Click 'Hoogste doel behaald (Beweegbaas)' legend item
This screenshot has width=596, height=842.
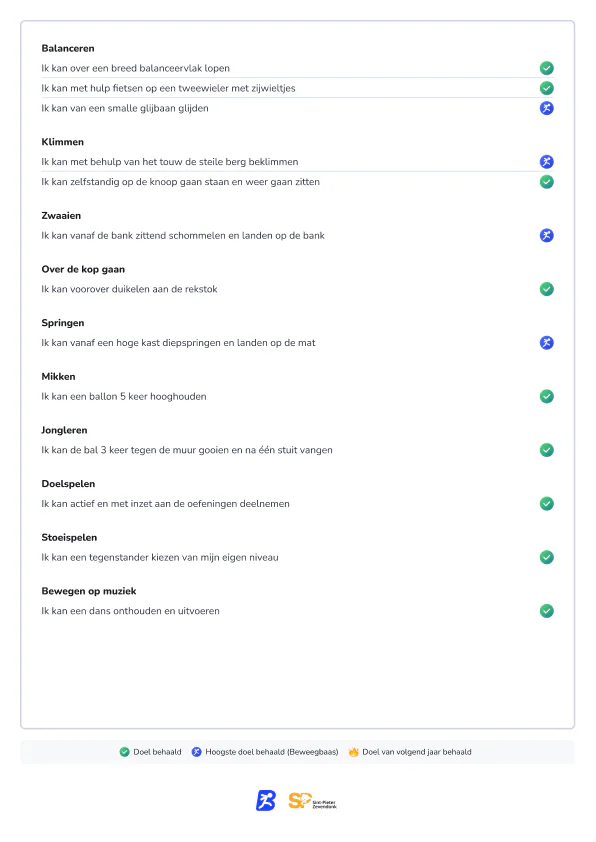coord(265,752)
